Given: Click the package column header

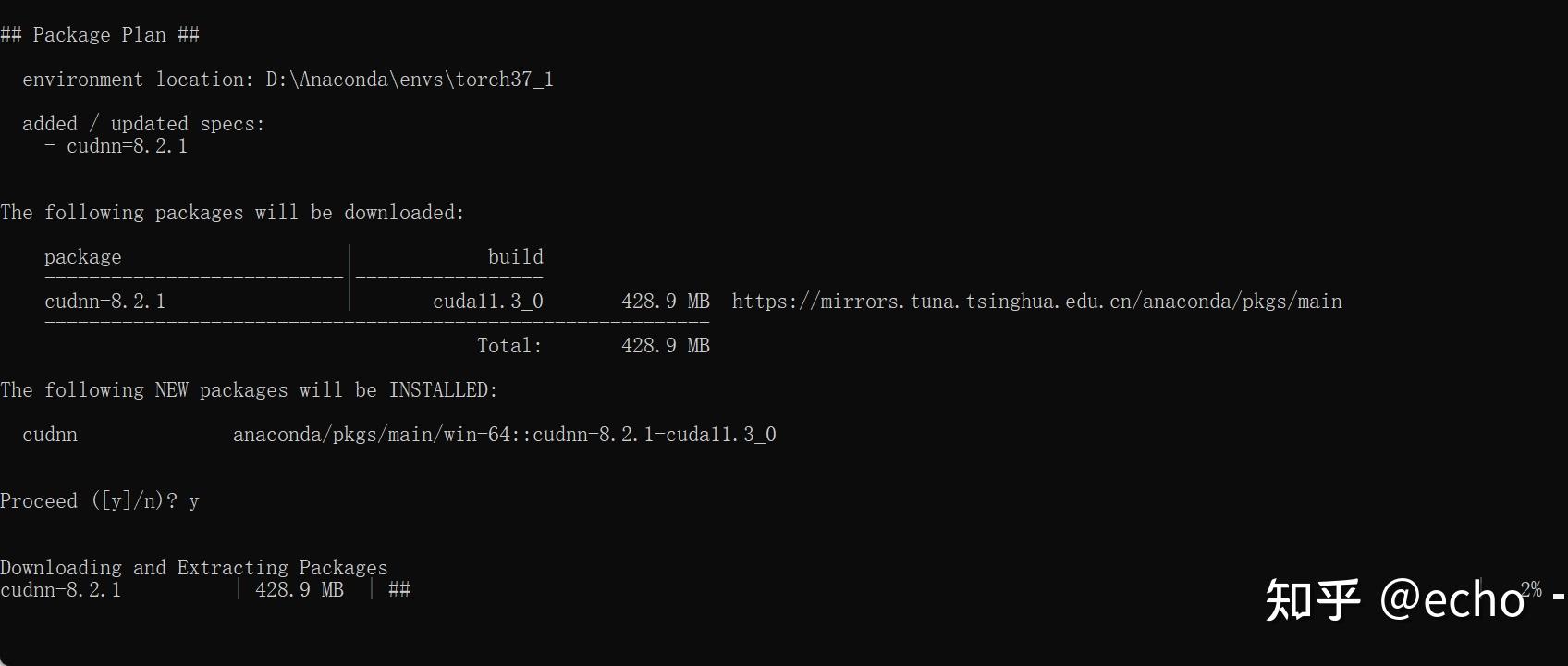Looking at the screenshot, I should (x=82, y=257).
